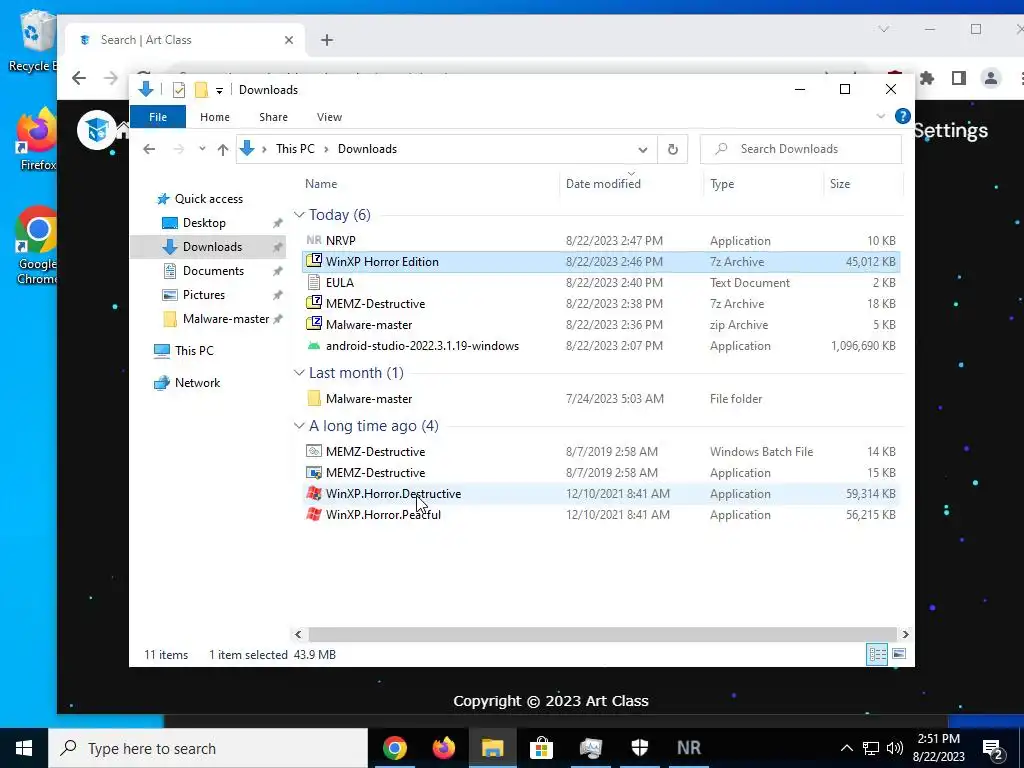Screen dimensions: 1024x768
Task: Click the MEMZ-Destructive batch file icon
Action: [314, 451]
